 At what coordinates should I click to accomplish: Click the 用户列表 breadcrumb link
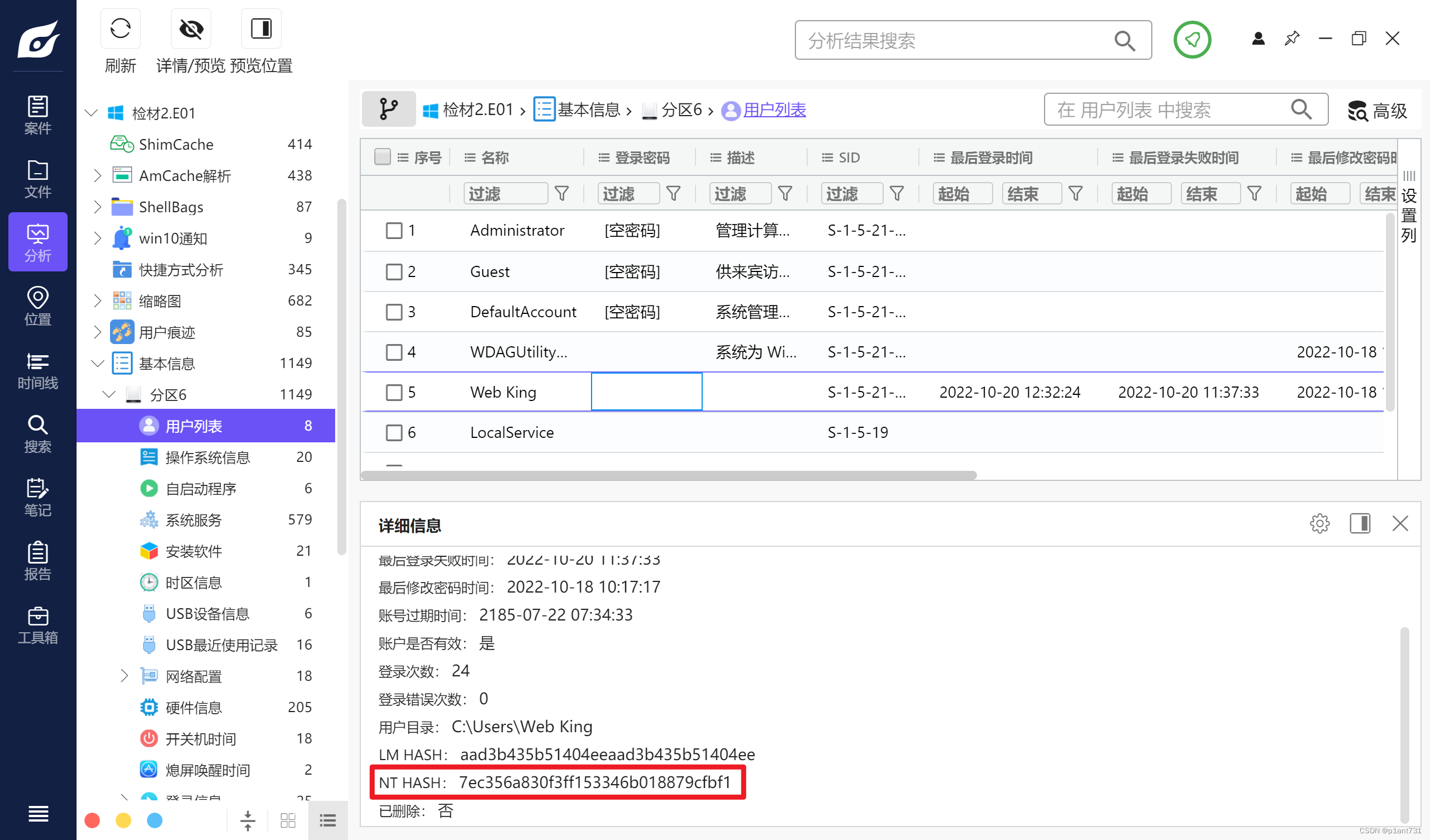(x=774, y=109)
